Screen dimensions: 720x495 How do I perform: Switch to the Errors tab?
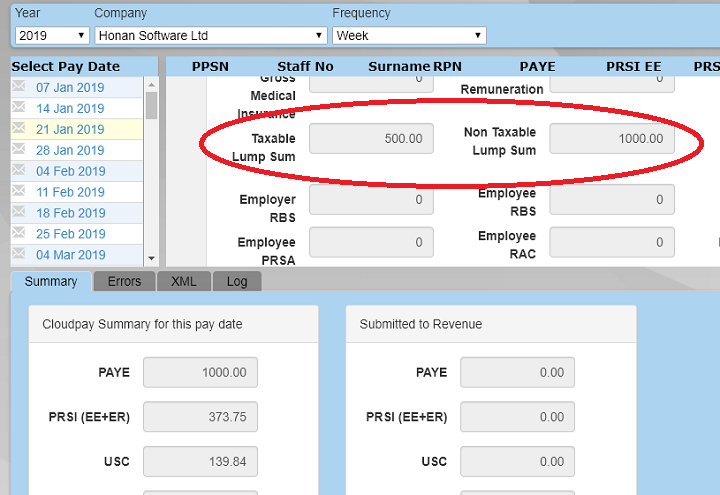(125, 282)
